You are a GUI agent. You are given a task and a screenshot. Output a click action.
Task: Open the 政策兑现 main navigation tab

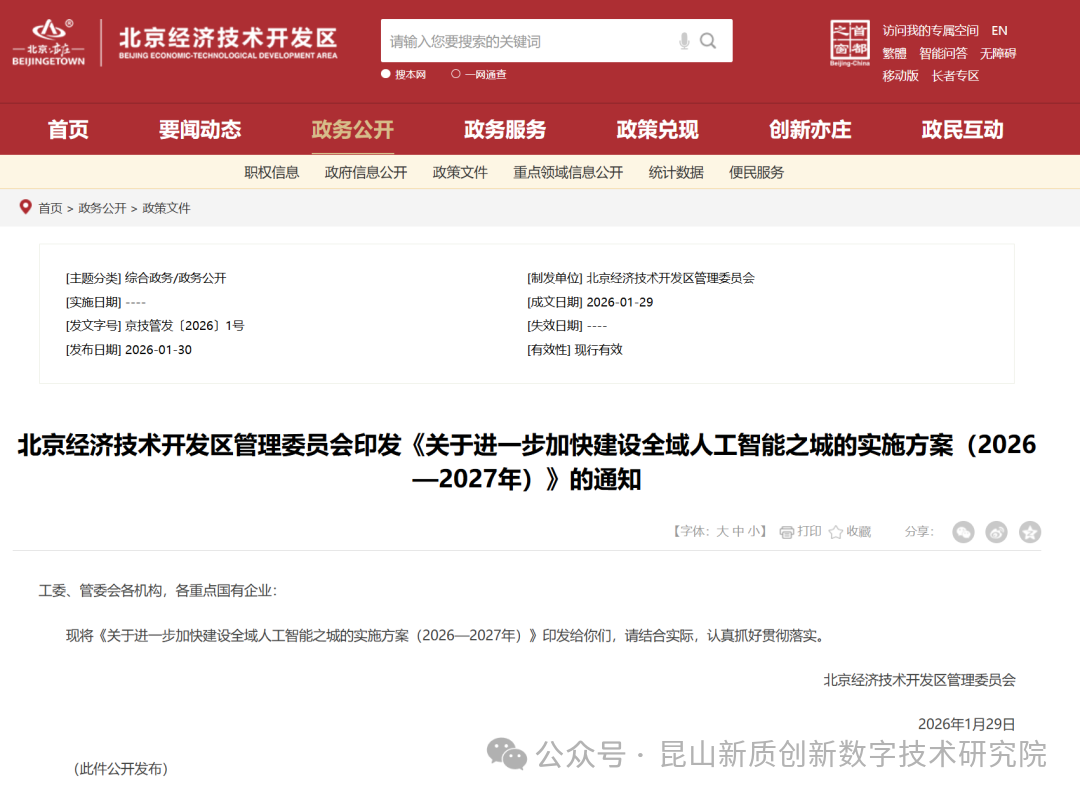[x=657, y=130]
